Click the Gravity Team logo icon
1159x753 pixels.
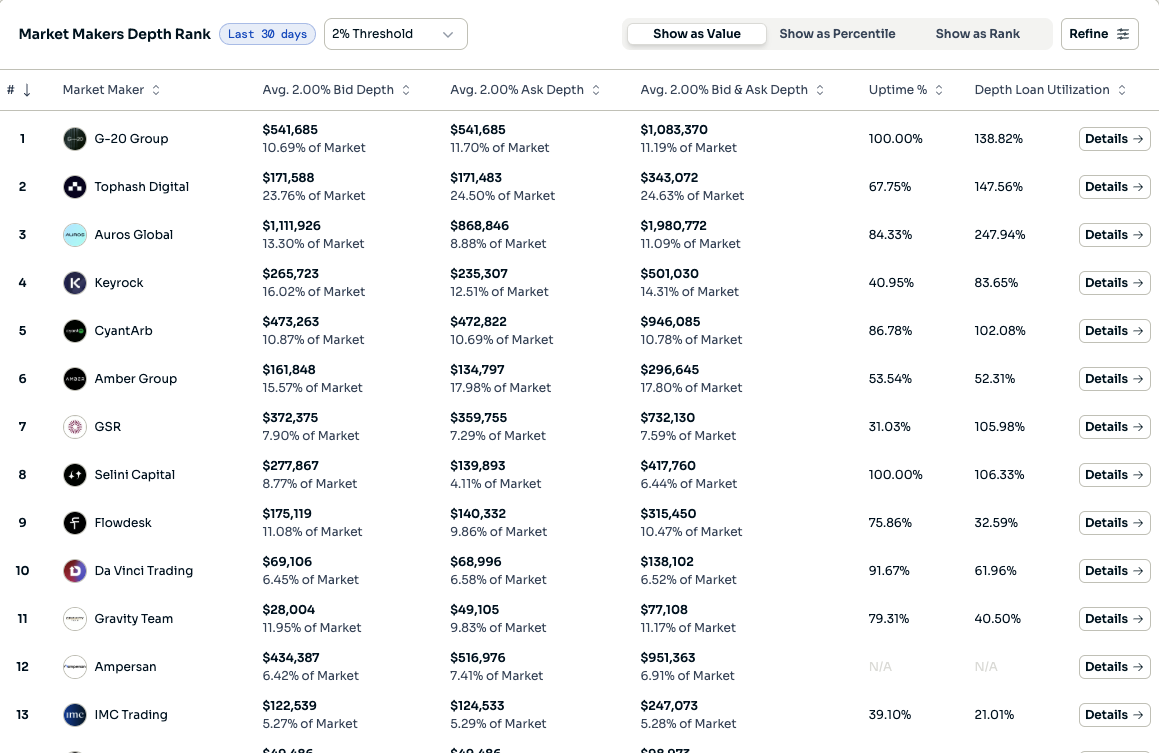(x=75, y=619)
